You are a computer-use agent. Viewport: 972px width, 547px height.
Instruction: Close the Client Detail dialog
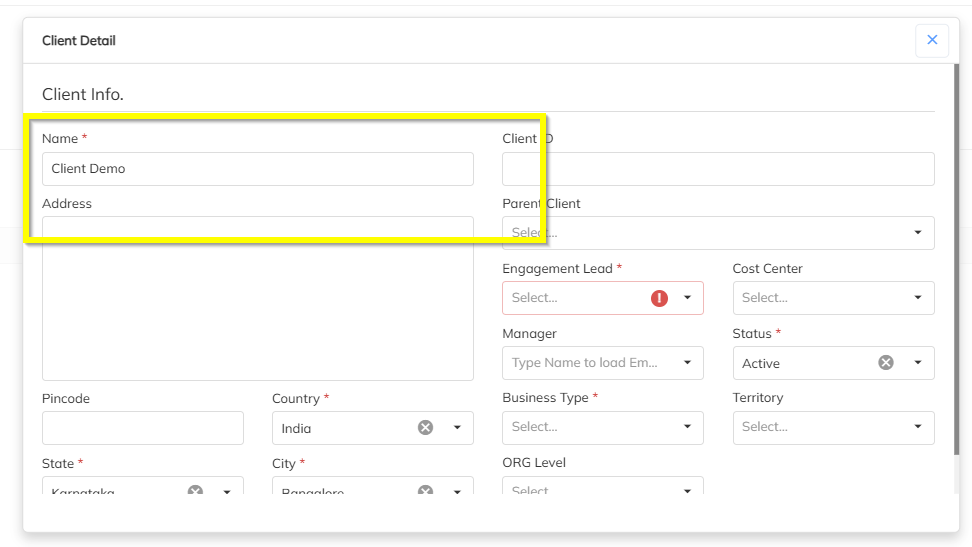click(x=931, y=40)
